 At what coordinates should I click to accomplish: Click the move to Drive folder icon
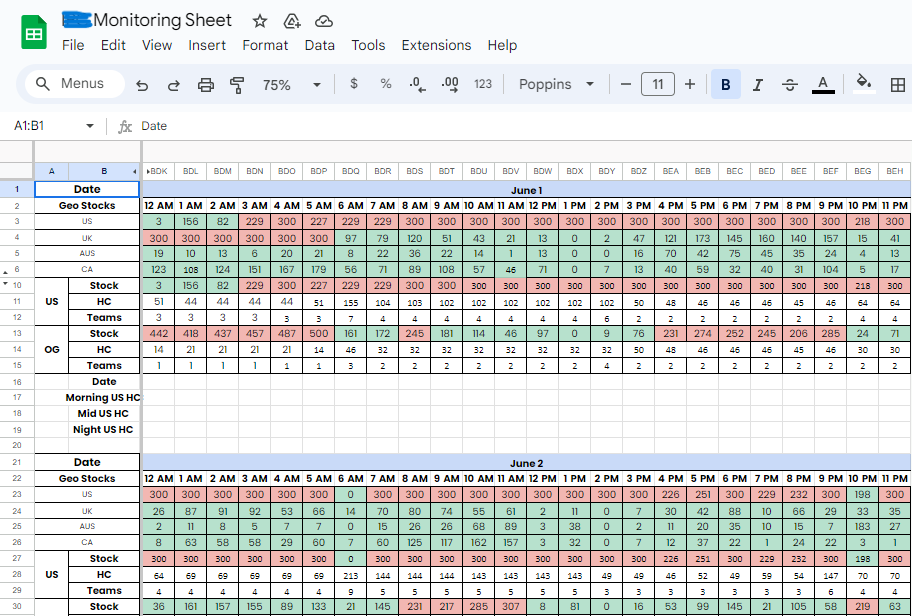pyautogui.click(x=291, y=22)
